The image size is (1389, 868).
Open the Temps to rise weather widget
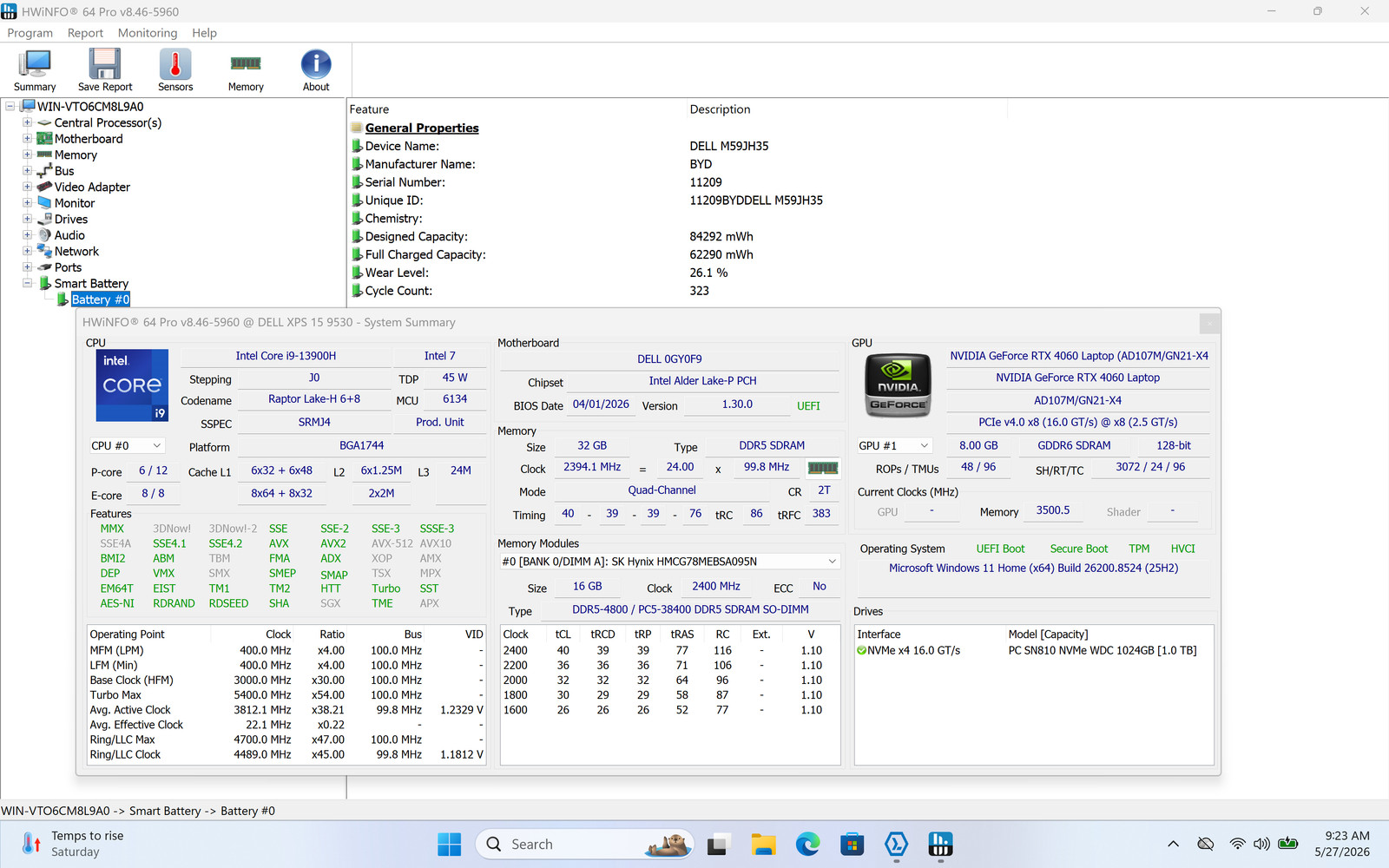tap(74, 844)
